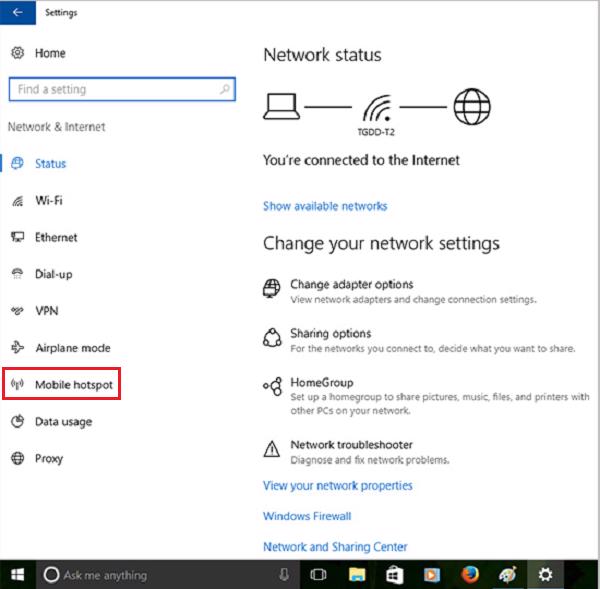Open Proxy settings
600x589 pixels.
point(48,459)
